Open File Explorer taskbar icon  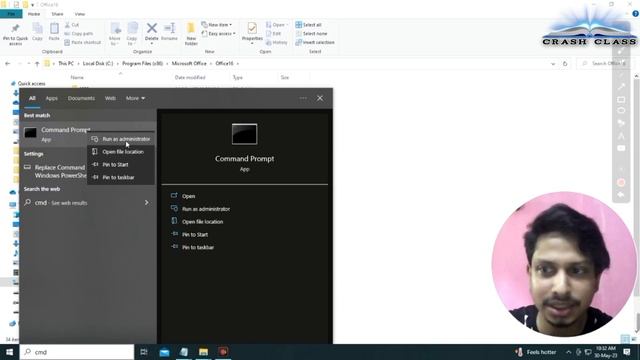[203, 352]
